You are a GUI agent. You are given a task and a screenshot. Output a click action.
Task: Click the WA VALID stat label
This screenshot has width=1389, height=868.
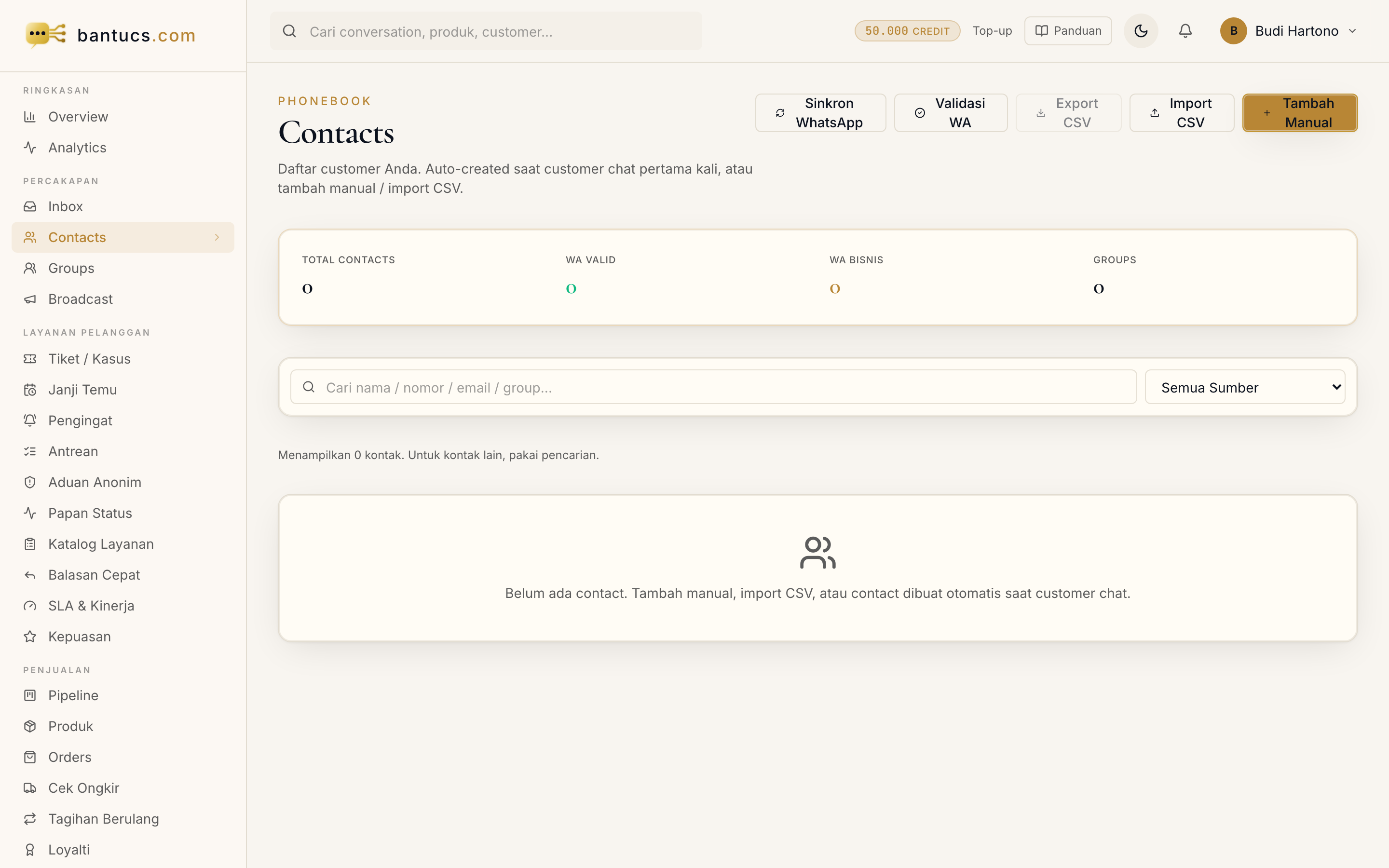(x=591, y=260)
